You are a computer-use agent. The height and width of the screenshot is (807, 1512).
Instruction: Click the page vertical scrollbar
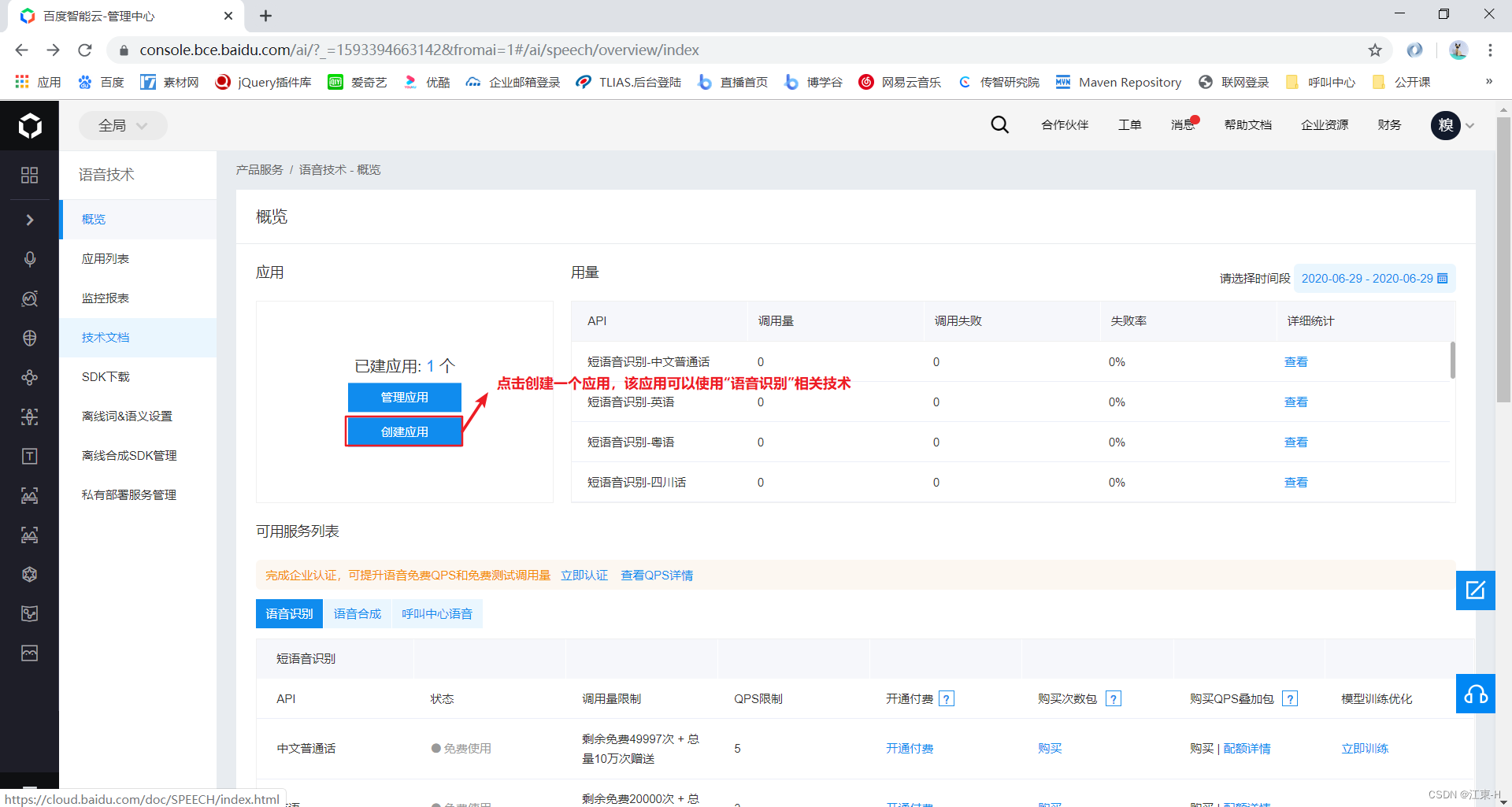pyautogui.click(x=1503, y=260)
